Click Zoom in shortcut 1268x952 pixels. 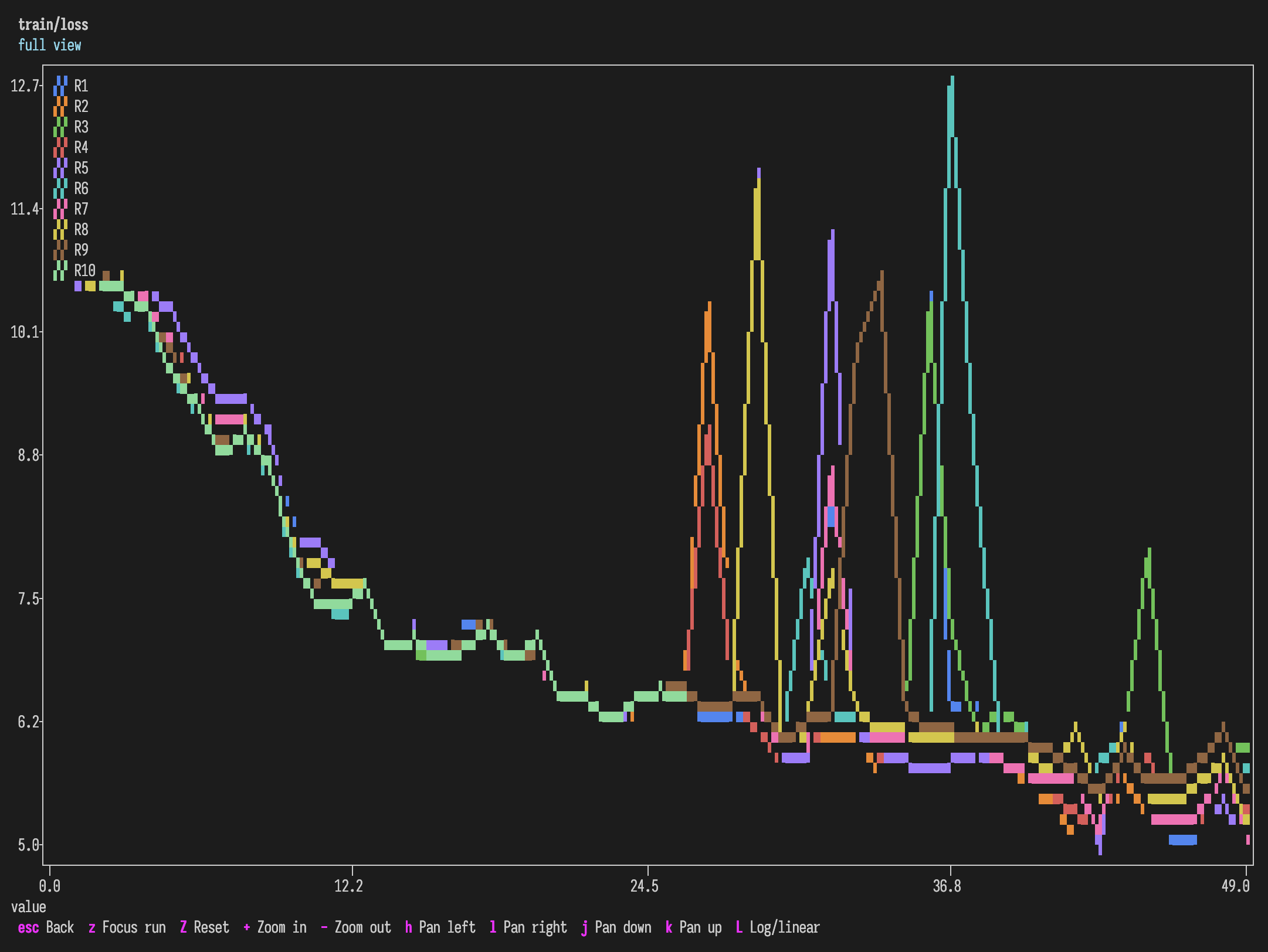click(x=275, y=927)
